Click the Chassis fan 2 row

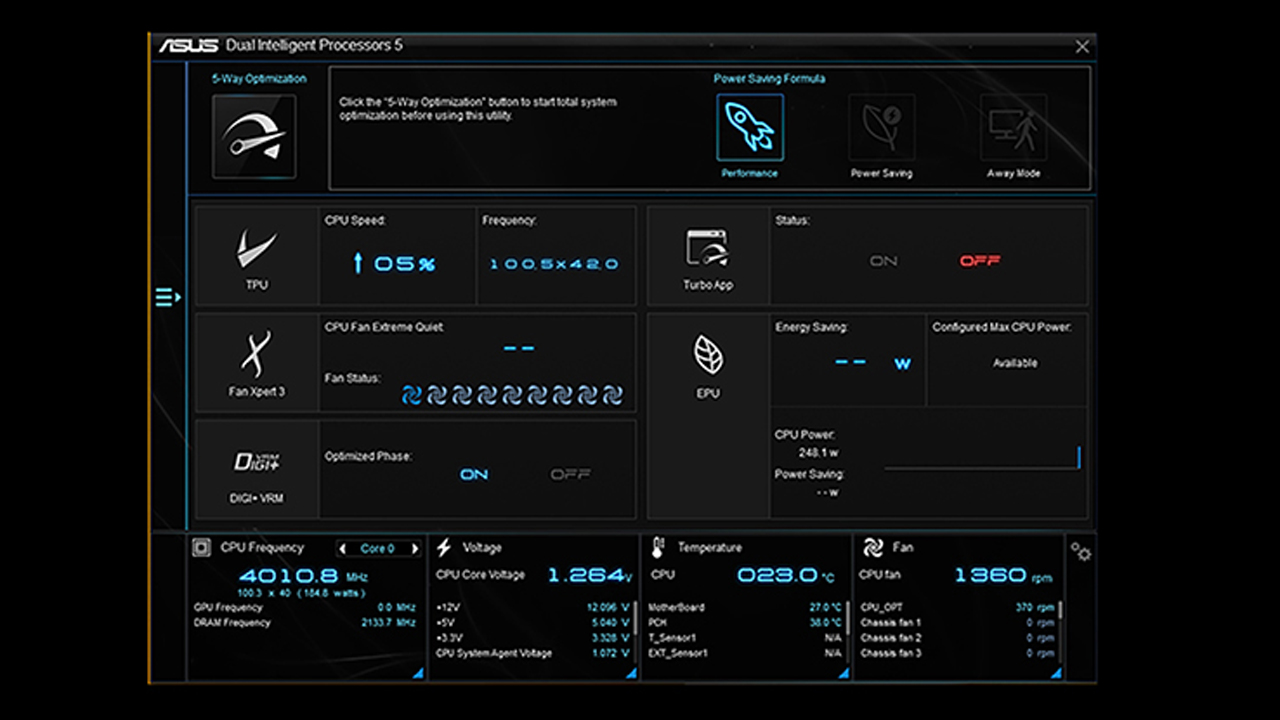(958, 638)
